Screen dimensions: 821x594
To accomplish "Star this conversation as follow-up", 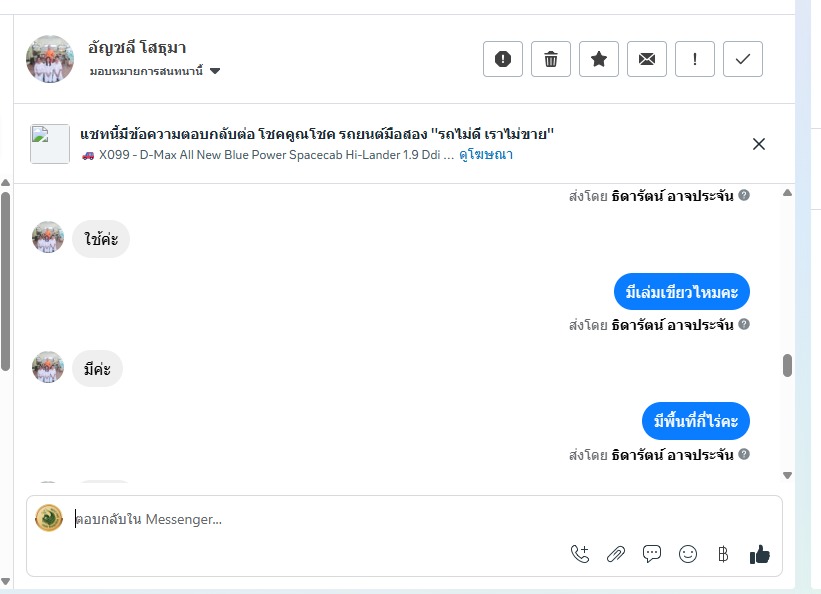I will pyautogui.click(x=598, y=59).
